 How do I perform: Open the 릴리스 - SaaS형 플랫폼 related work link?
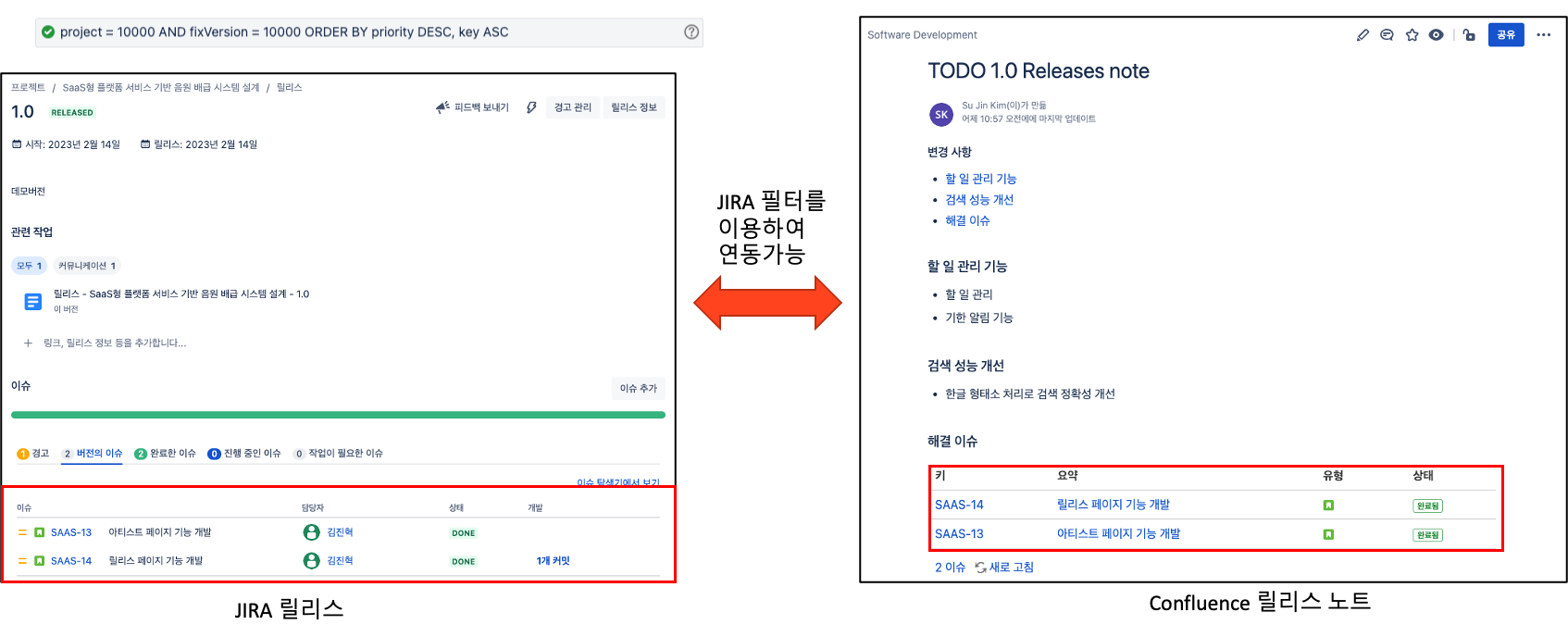coord(181,294)
